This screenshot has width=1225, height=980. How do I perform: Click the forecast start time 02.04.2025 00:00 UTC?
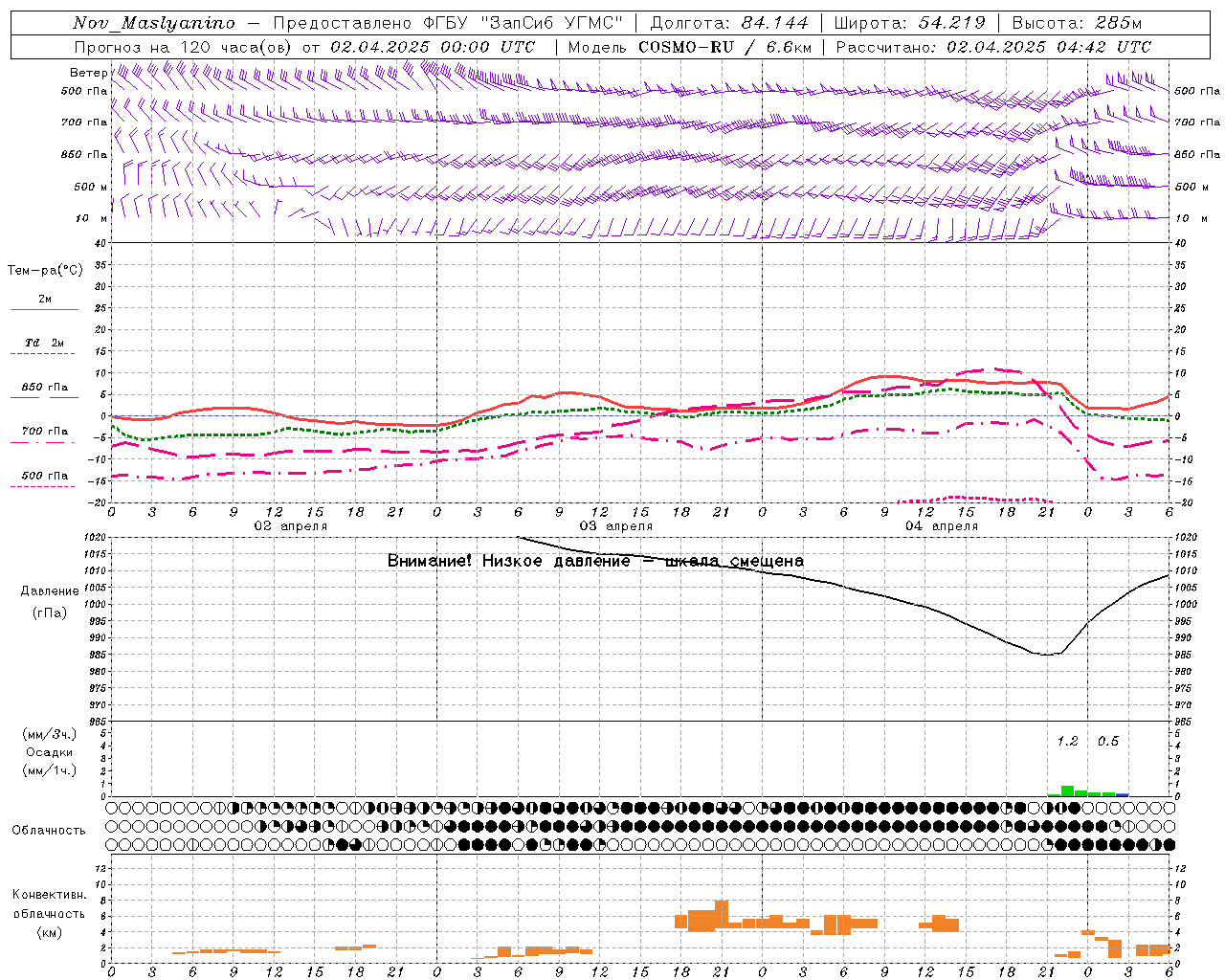click(433, 47)
